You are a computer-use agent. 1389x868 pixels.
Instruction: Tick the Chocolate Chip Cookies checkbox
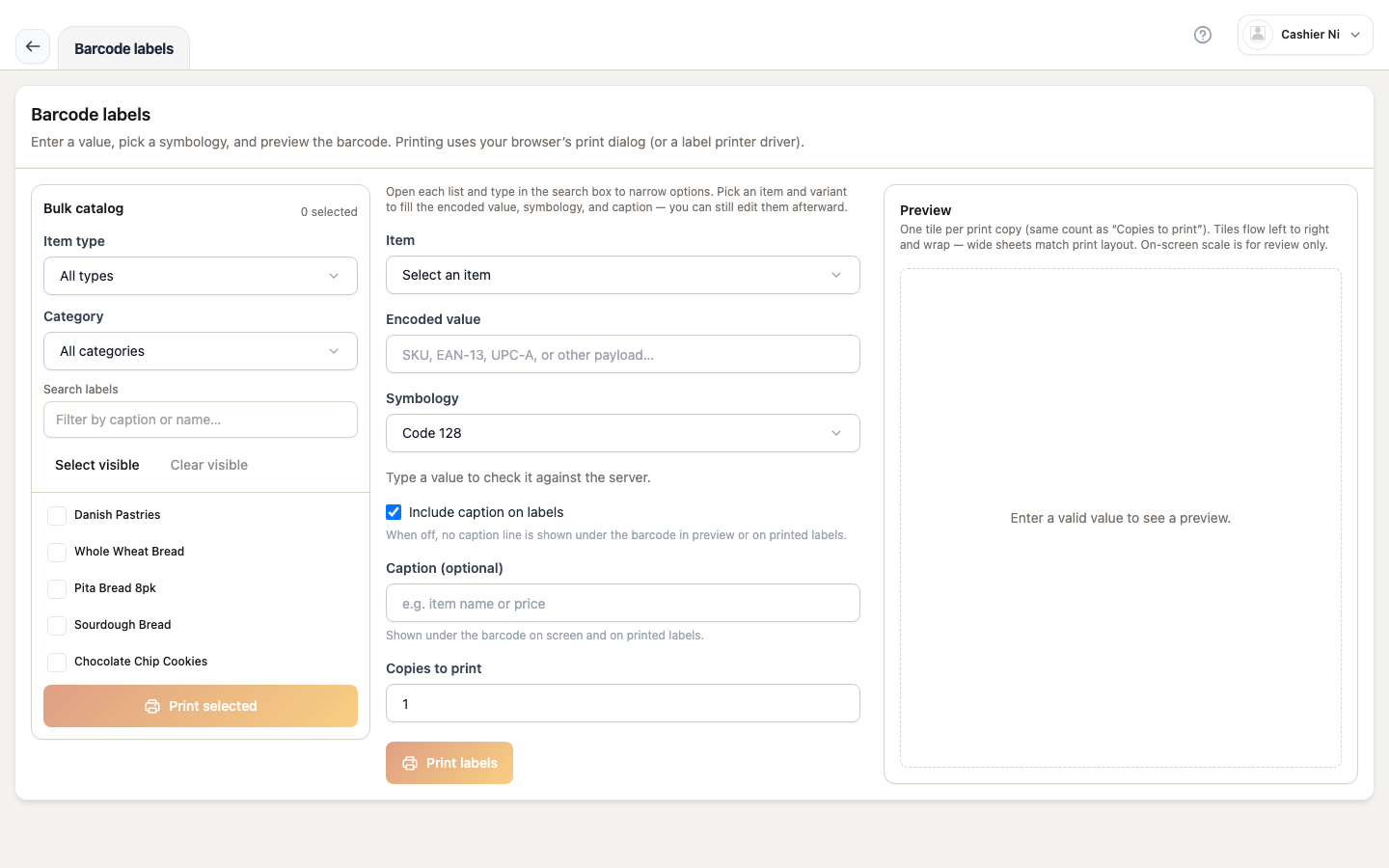pyautogui.click(x=57, y=663)
